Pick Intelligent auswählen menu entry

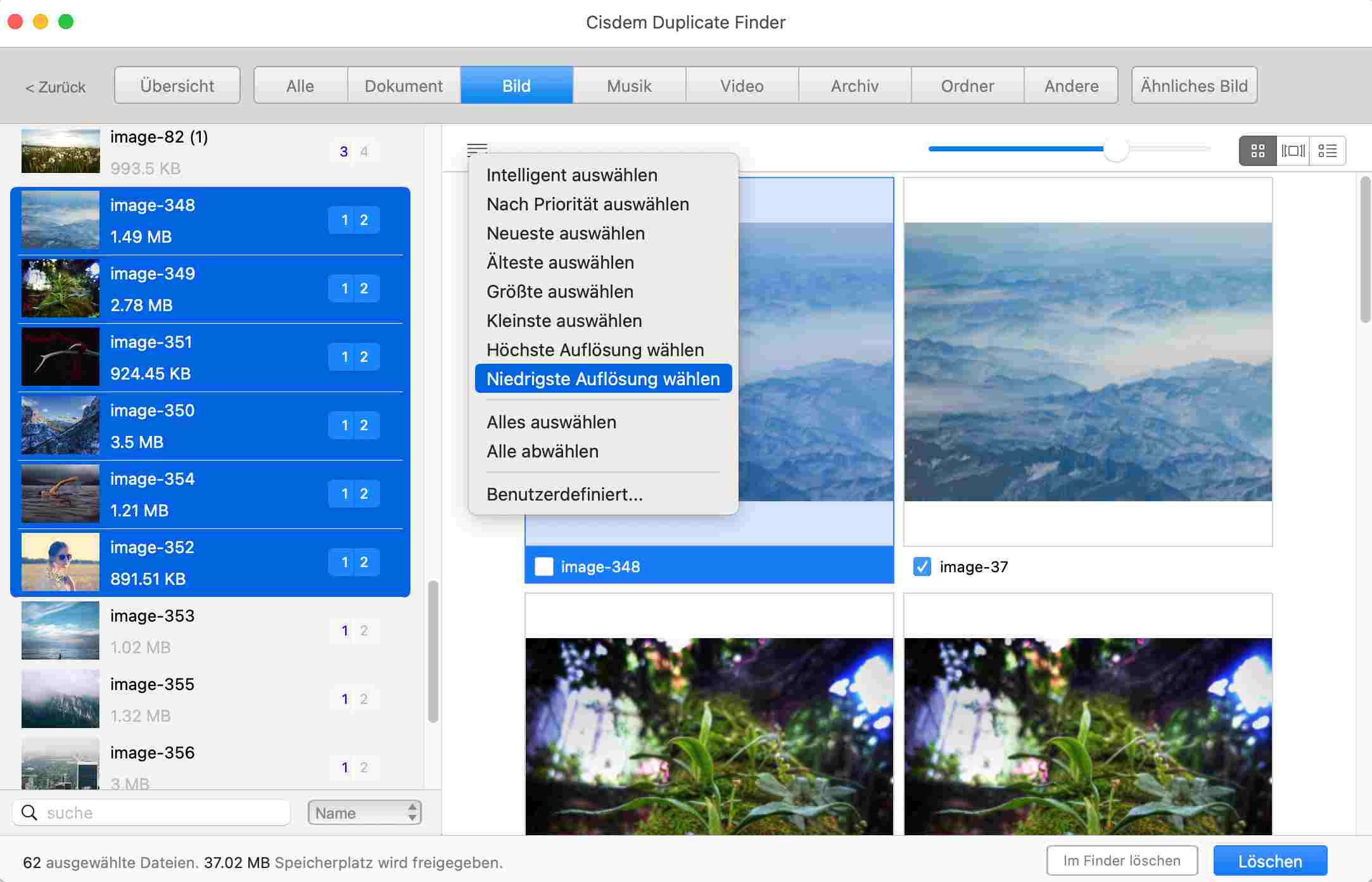point(571,175)
